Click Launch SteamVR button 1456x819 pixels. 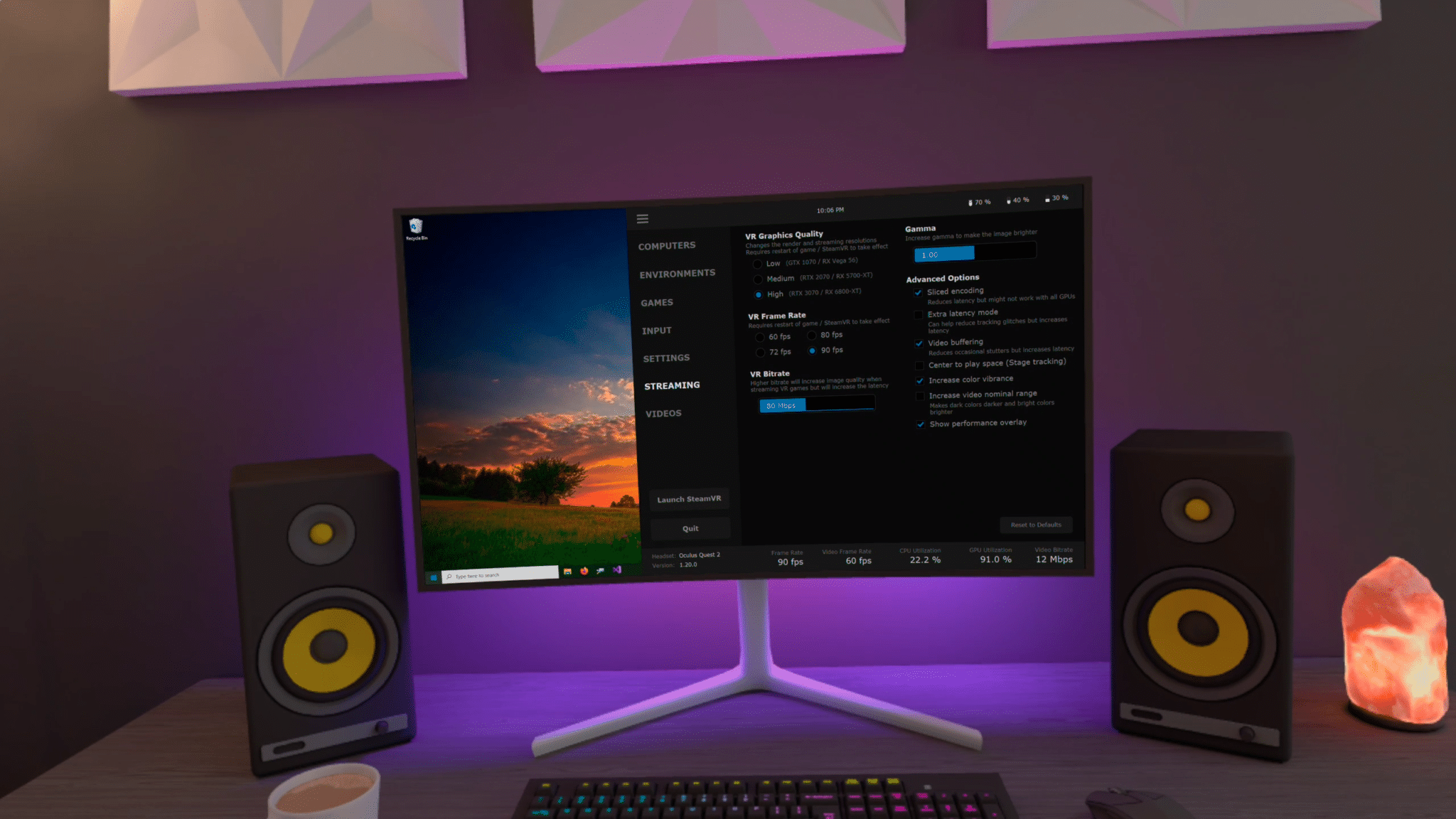point(689,498)
